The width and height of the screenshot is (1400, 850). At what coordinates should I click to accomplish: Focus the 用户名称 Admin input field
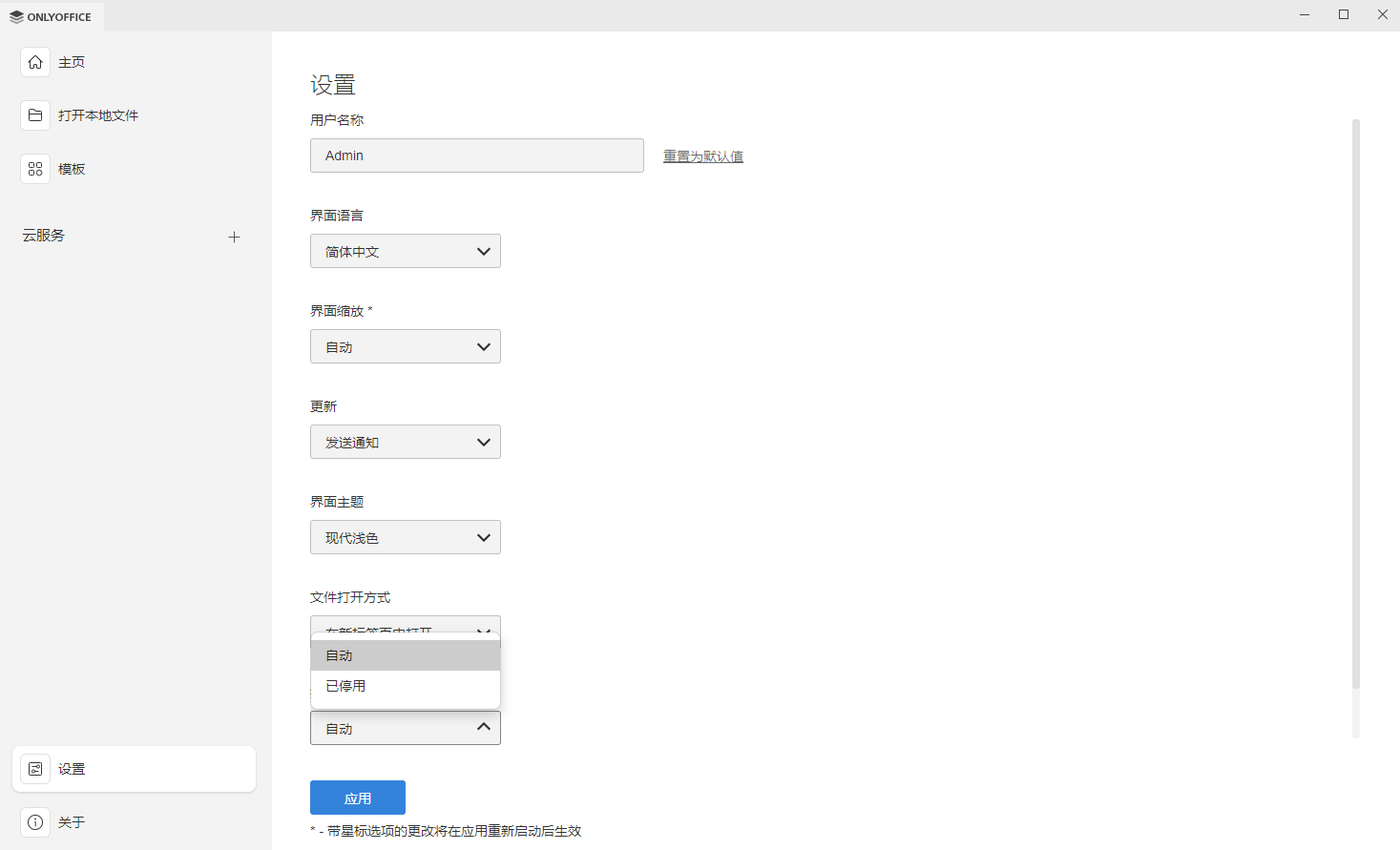[477, 155]
